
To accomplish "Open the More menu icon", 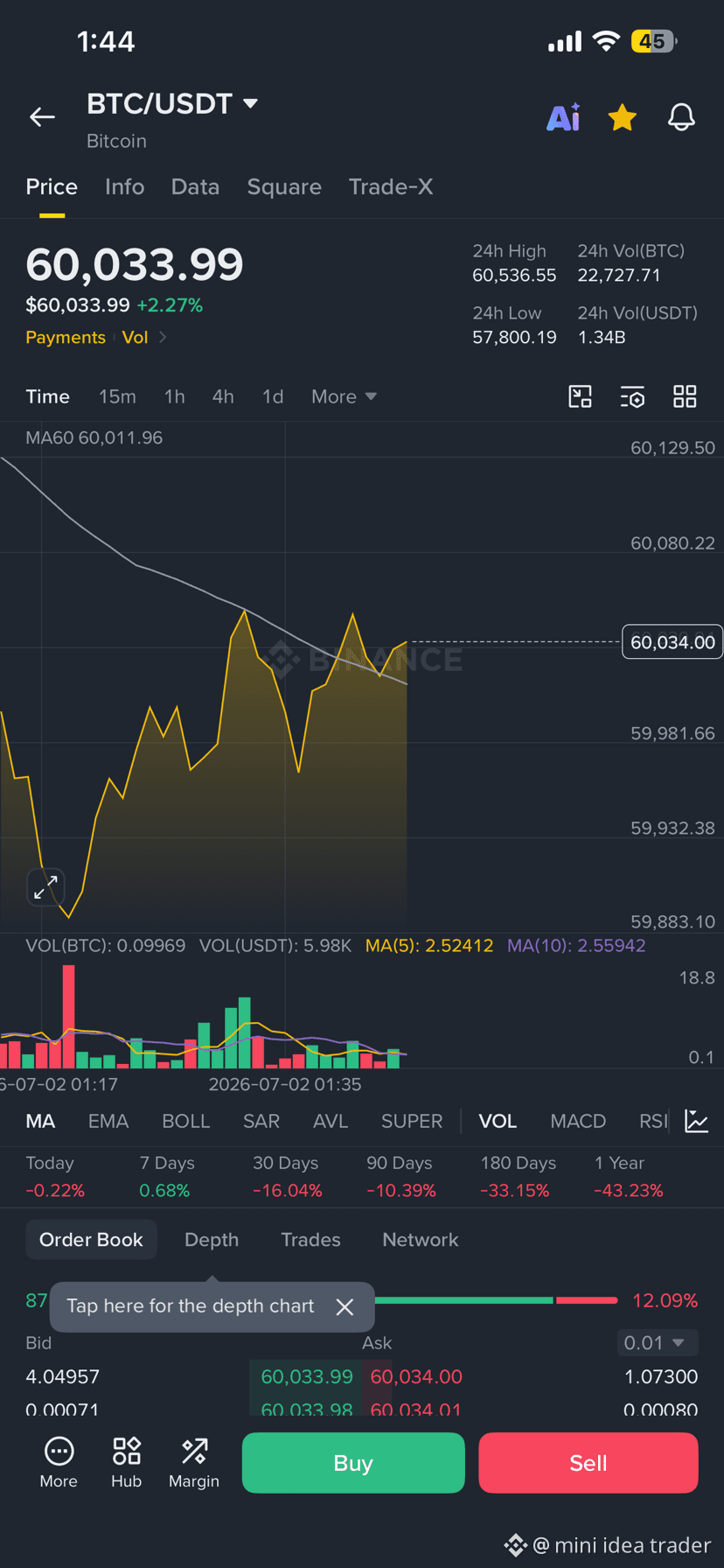I will 59,1462.
